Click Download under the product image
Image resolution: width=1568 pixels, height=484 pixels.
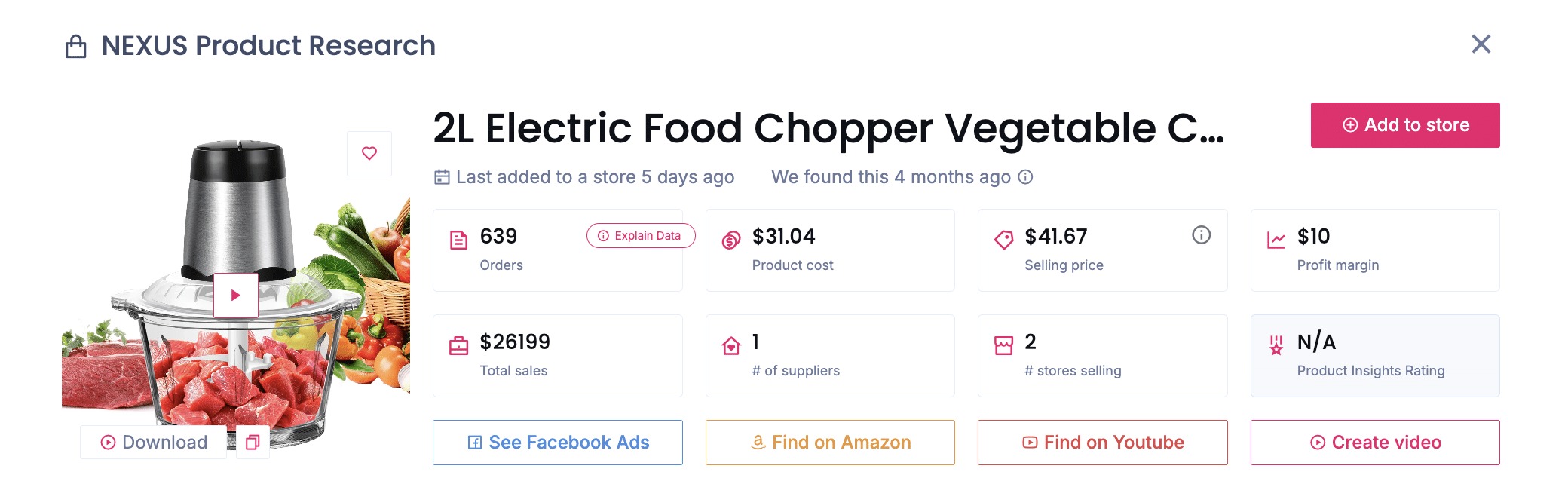click(x=153, y=443)
